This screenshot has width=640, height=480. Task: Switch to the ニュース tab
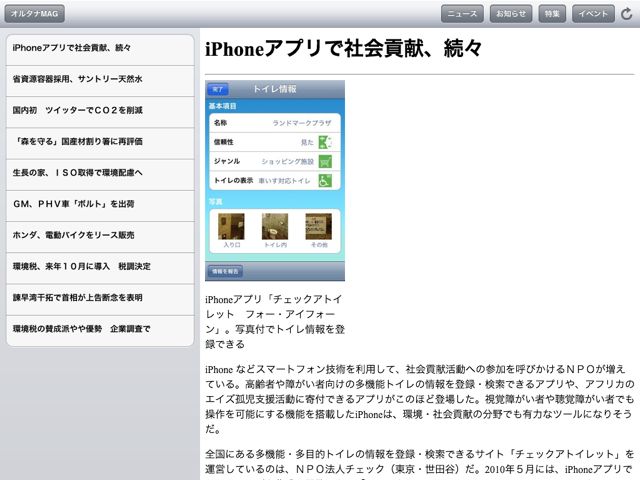pos(462,14)
